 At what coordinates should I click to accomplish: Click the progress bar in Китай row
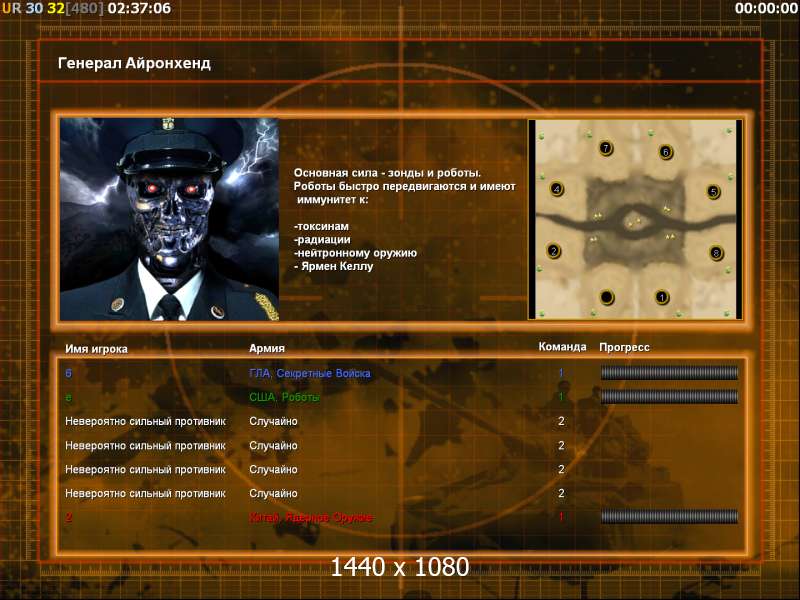point(669,517)
